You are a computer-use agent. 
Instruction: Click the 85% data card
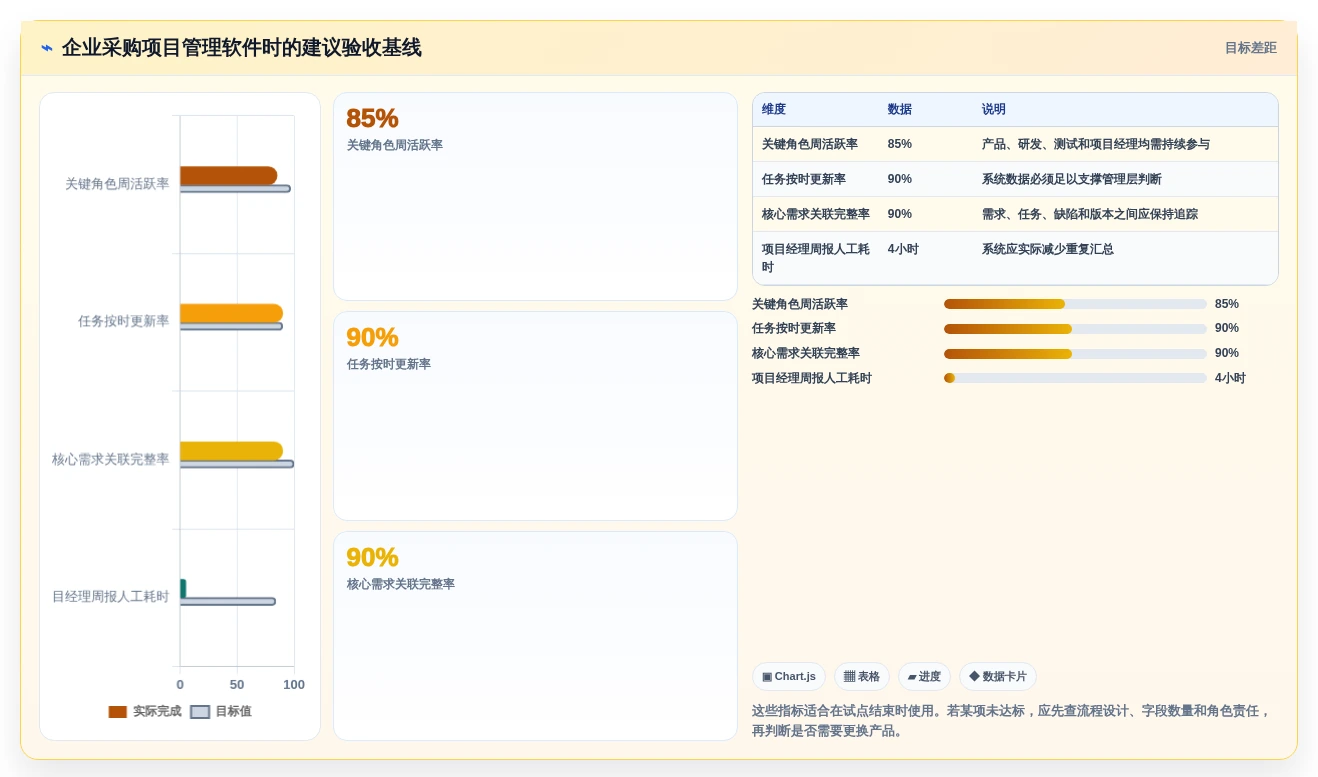(535, 197)
